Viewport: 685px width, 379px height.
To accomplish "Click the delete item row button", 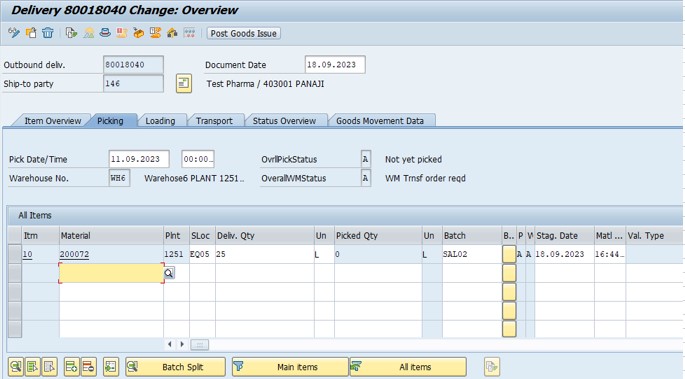I will (x=88, y=367).
